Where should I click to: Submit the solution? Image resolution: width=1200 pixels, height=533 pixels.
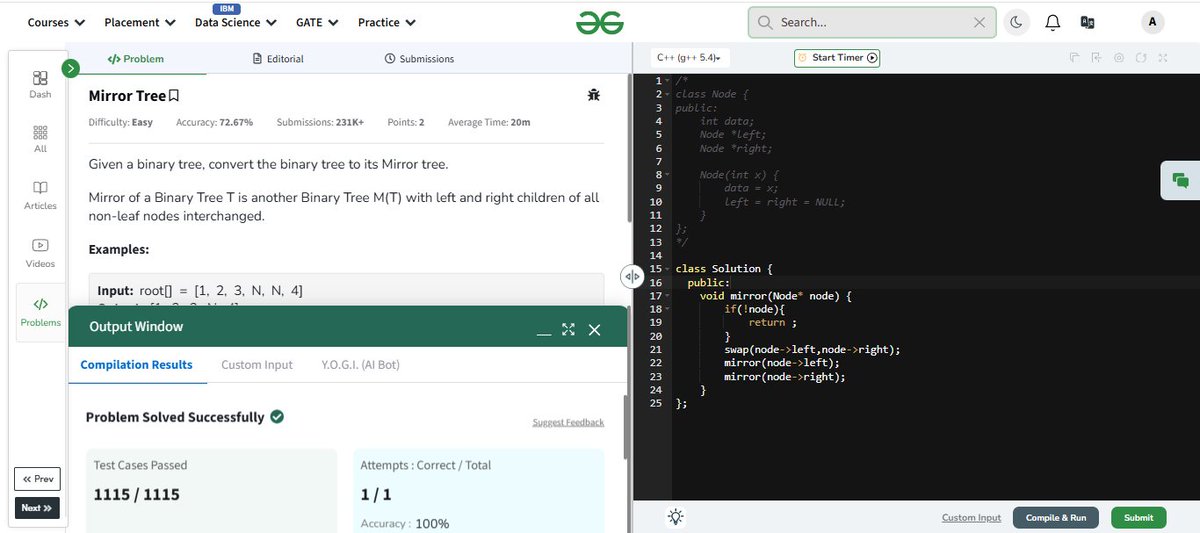pos(1138,517)
